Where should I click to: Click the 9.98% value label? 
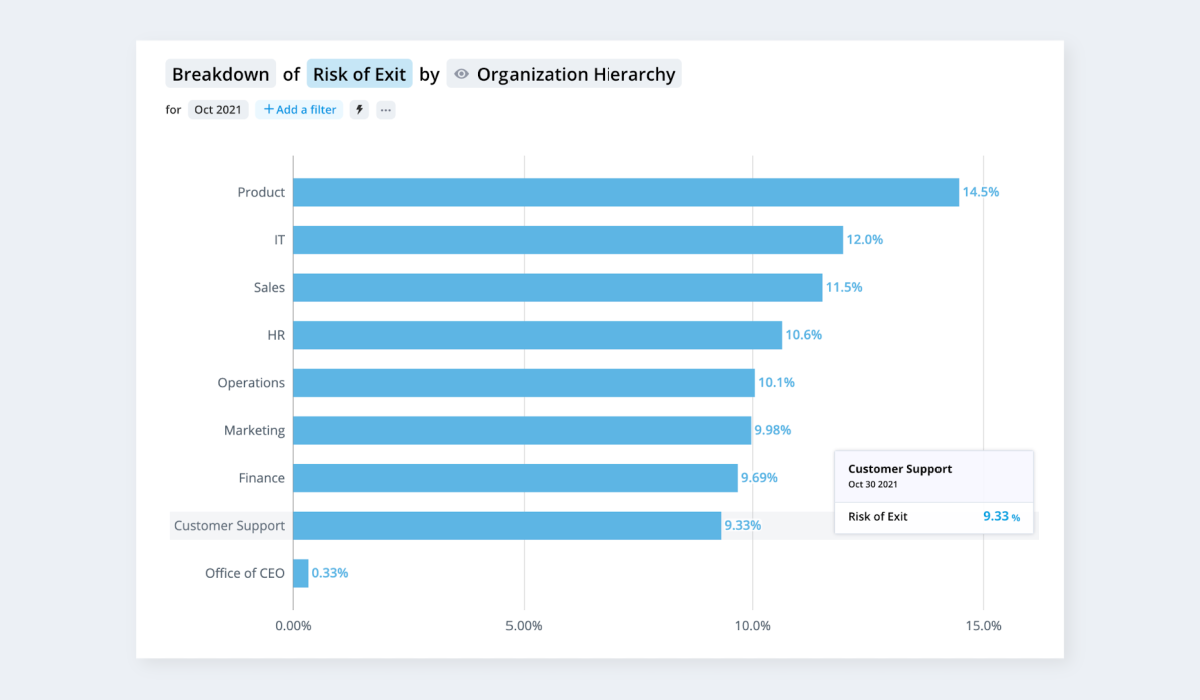click(x=773, y=430)
